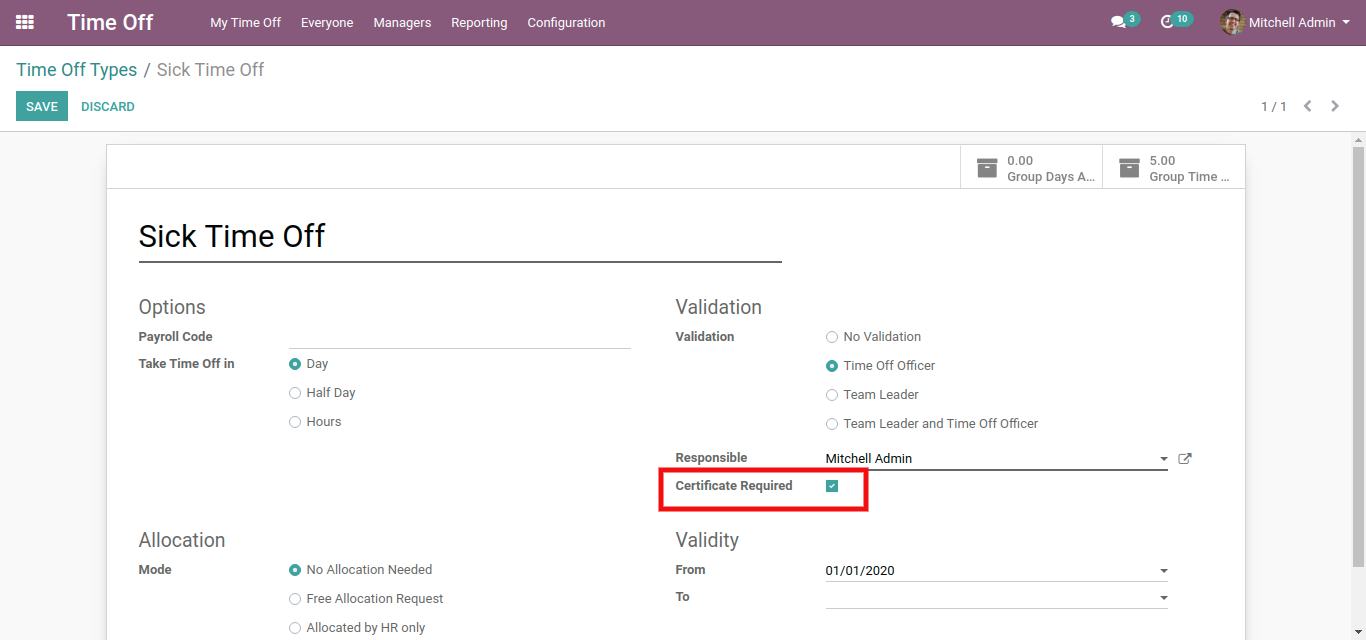1366x640 pixels.
Task: Open the Reporting menu
Action: 479,22
